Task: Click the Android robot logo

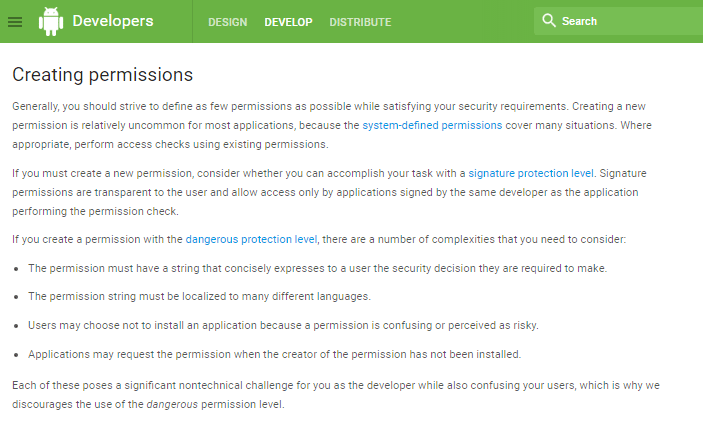Action: (x=51, y=22)
